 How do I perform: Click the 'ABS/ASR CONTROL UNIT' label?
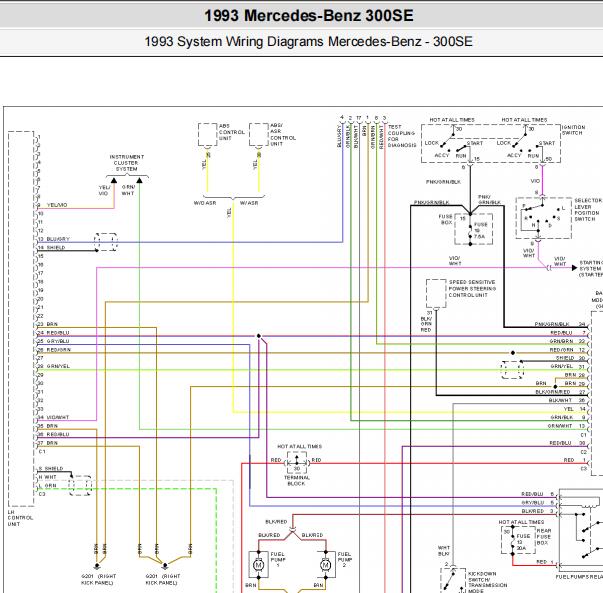tap(283, 134)
